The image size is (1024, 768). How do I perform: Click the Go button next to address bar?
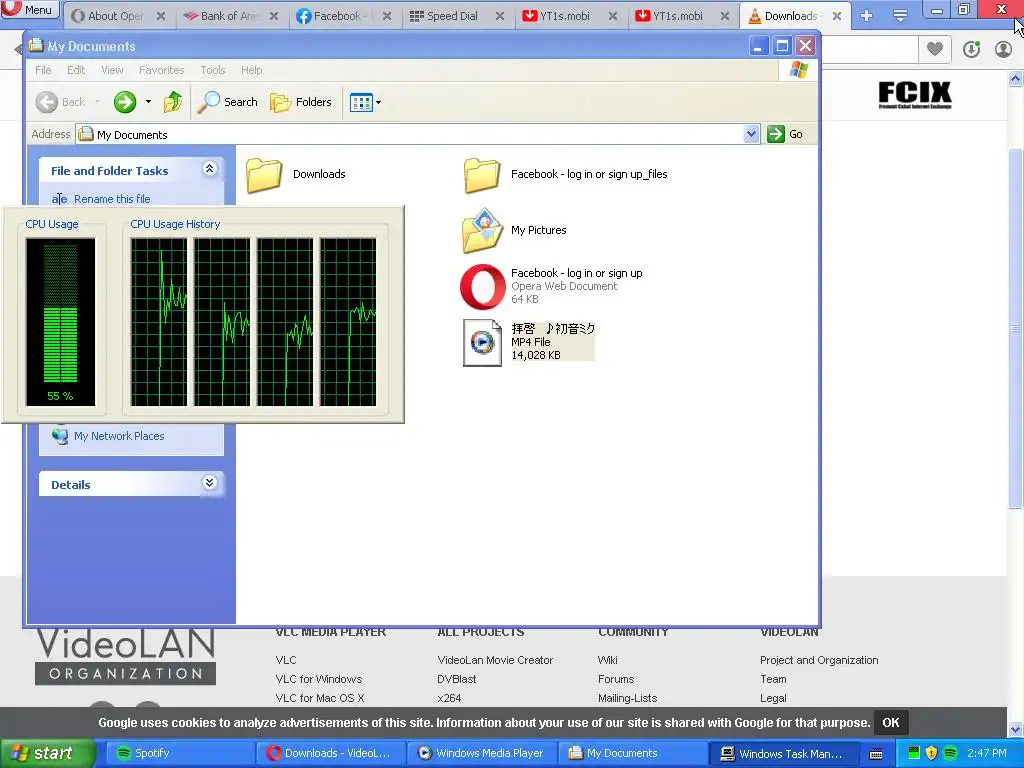(x=786, y=134)
